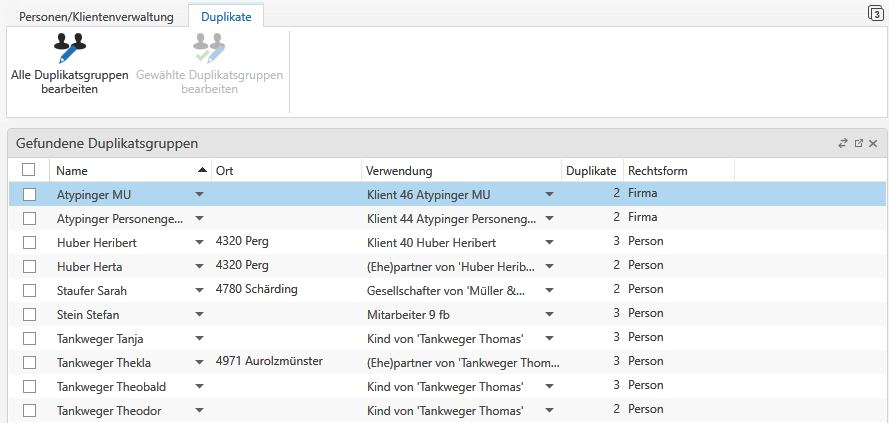Screen dimensions: 889x423
Task: Click Alle Duplikatsgruppen bearbeiten icon
Action: 69,48
